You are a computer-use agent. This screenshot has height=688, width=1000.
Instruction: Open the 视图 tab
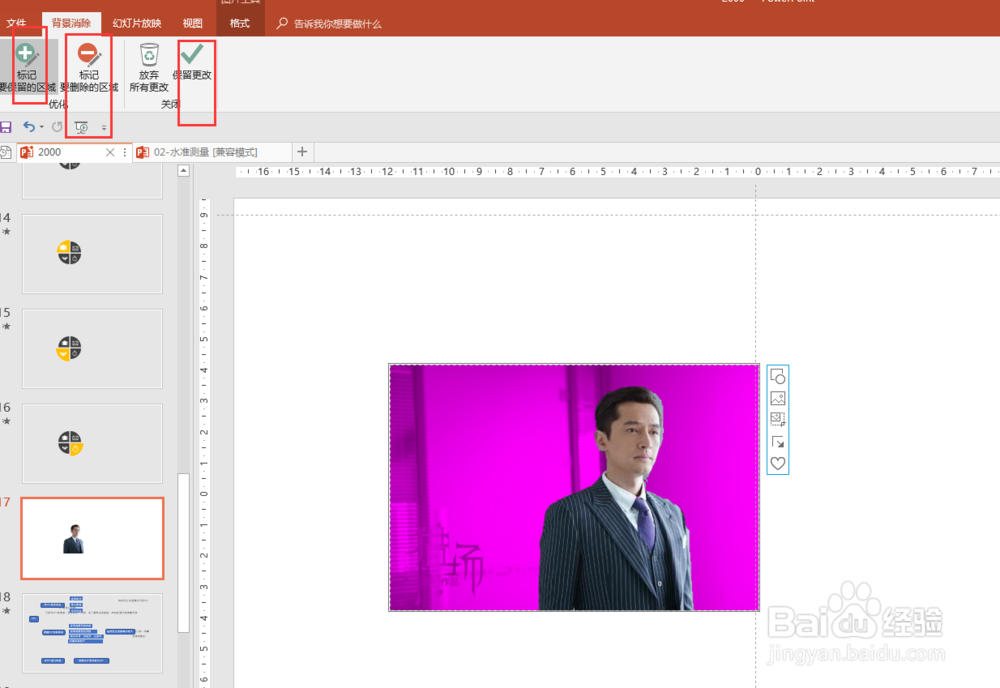click(193, 24)
